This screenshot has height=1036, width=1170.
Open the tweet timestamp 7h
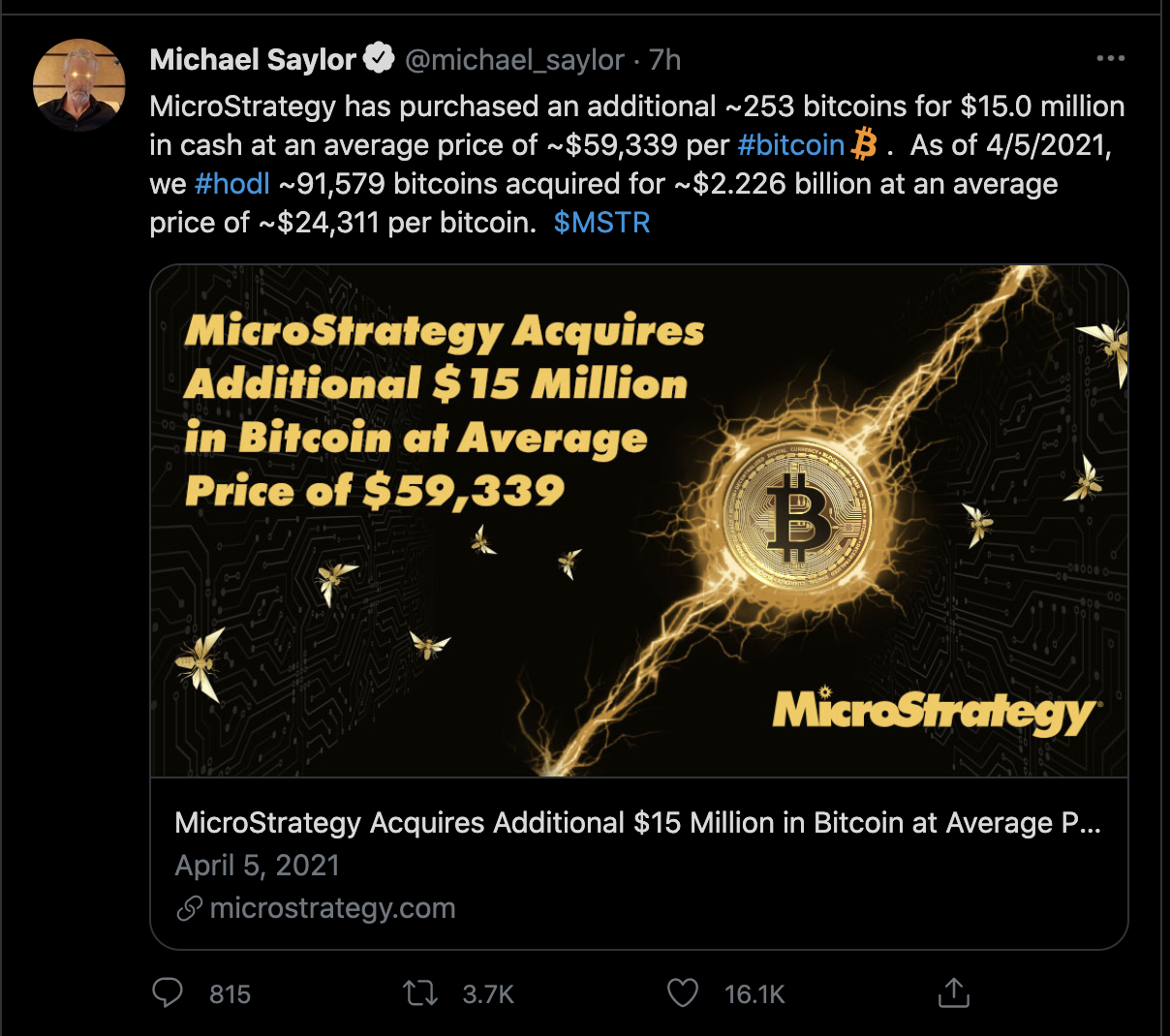tap(666, 59)
